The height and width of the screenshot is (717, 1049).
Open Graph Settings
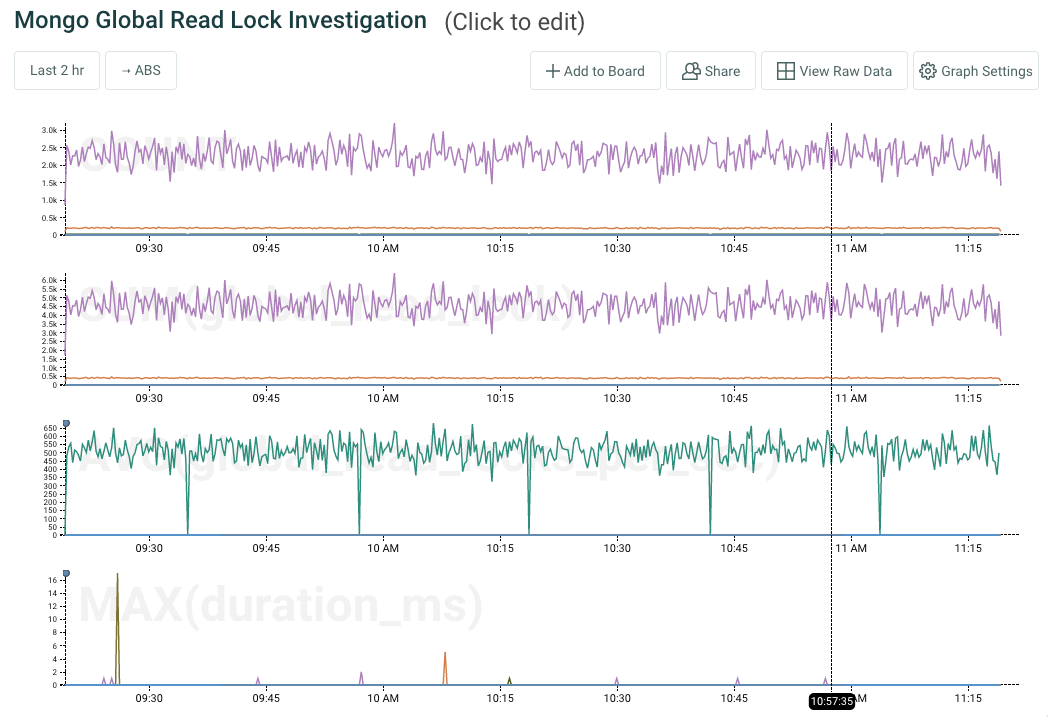tap(976, 71)
